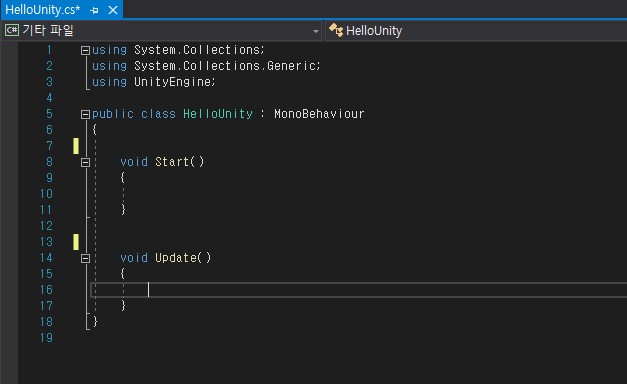Collapse the HelloUnity class block
This screenshot has width=627, height=384.
(85, 114)
